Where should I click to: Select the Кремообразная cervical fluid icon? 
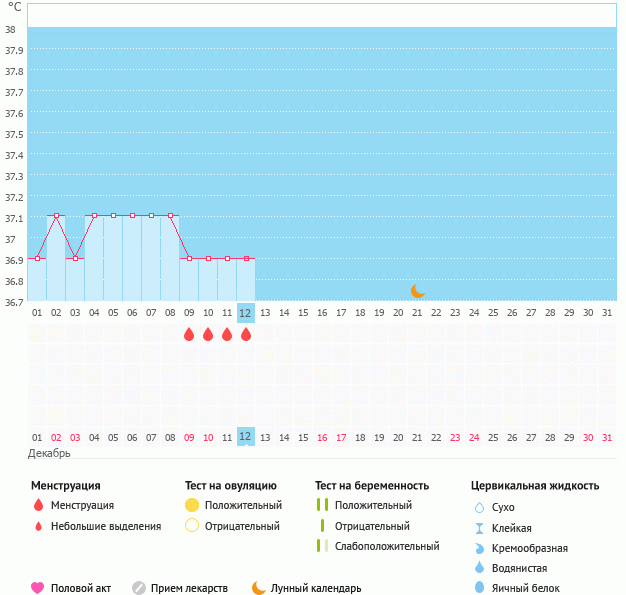click(x=479, y=548)
